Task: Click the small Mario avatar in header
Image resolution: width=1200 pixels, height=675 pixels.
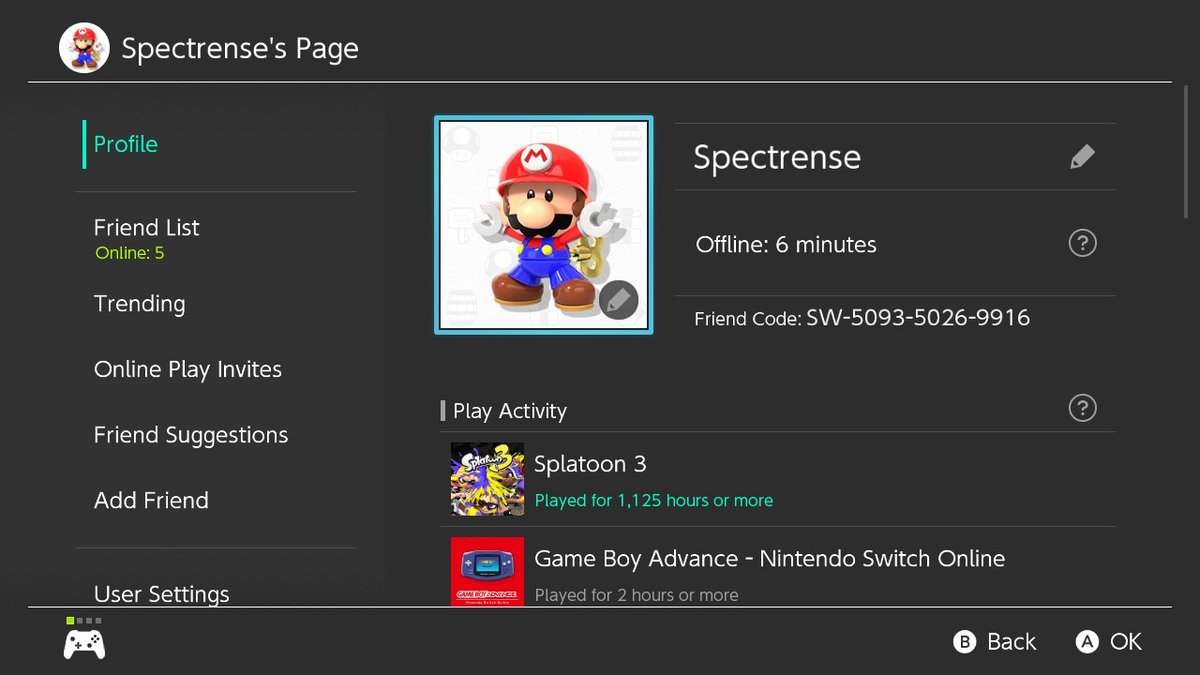Action: click(84, 48)
